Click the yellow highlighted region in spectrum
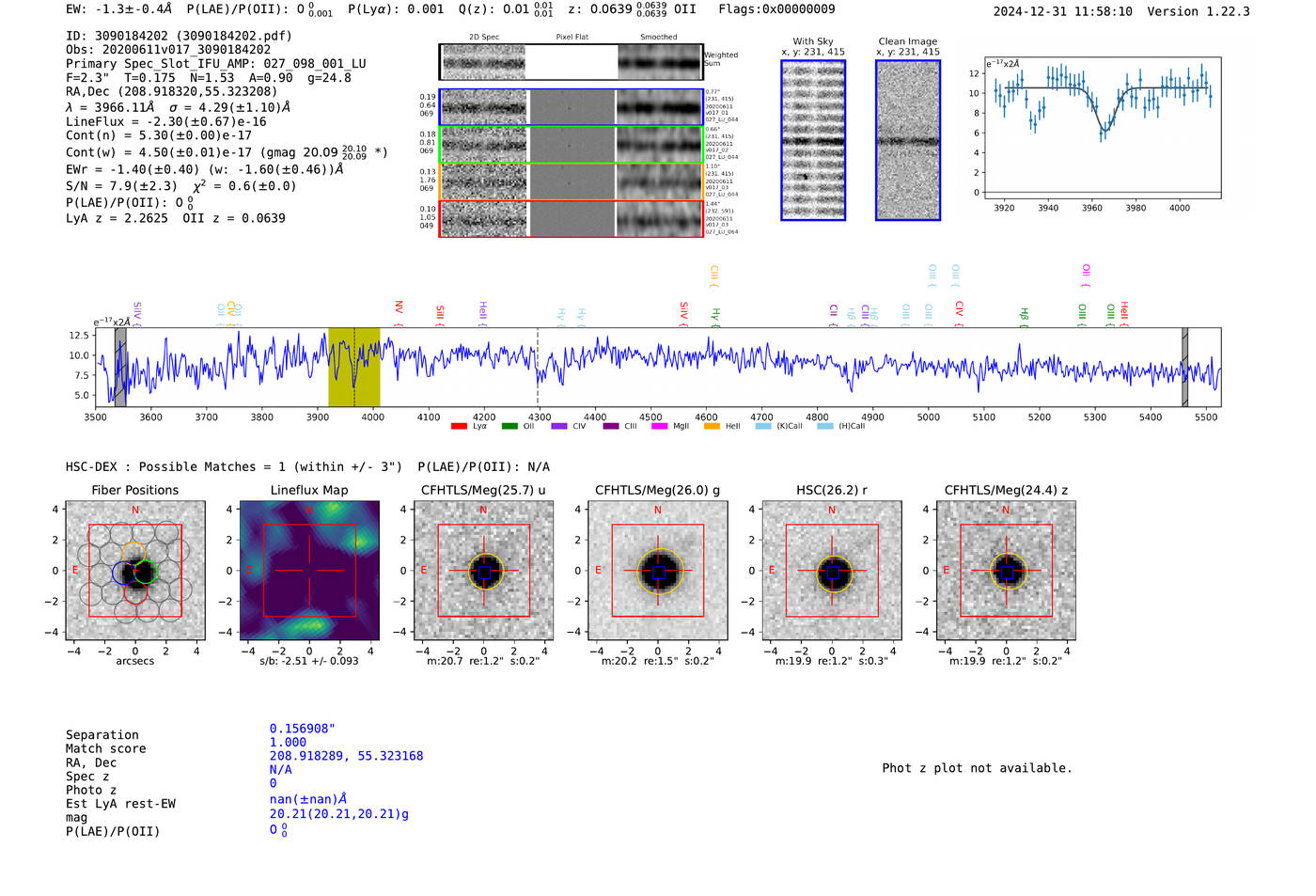Viewport: 1316px width, 896px height. click(354, 367)
